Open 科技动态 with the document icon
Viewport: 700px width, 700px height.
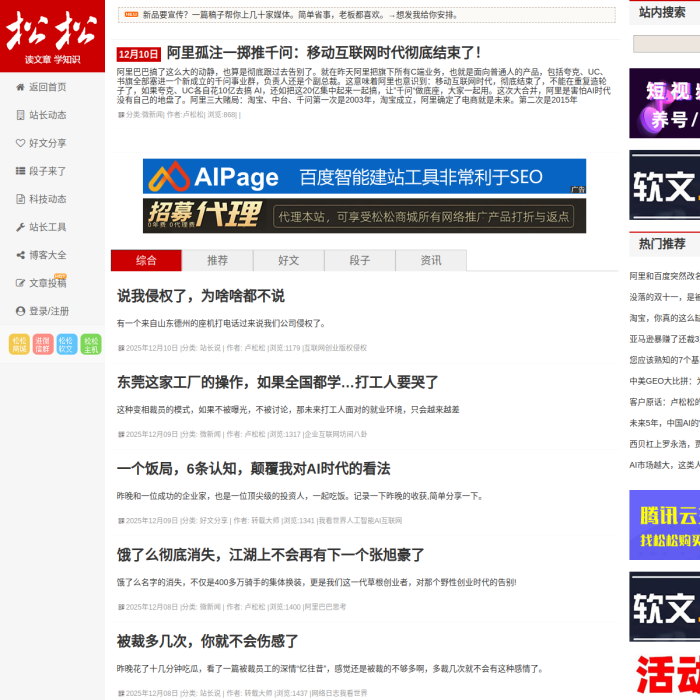click(x=41, y=199)
